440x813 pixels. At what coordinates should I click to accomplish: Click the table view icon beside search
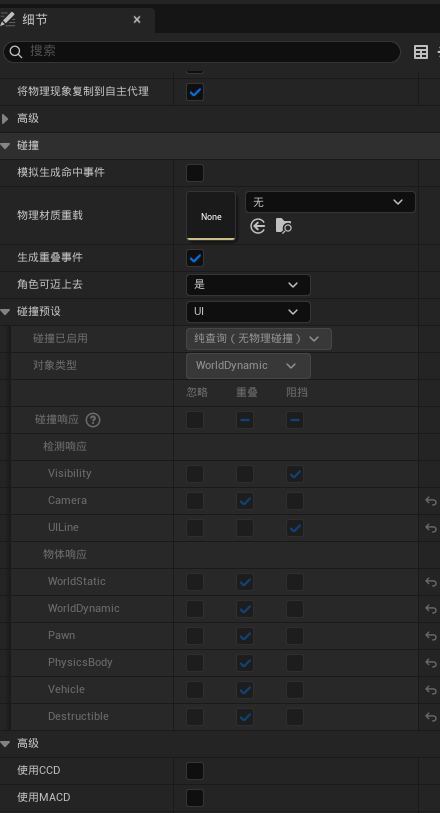[421, 52]
